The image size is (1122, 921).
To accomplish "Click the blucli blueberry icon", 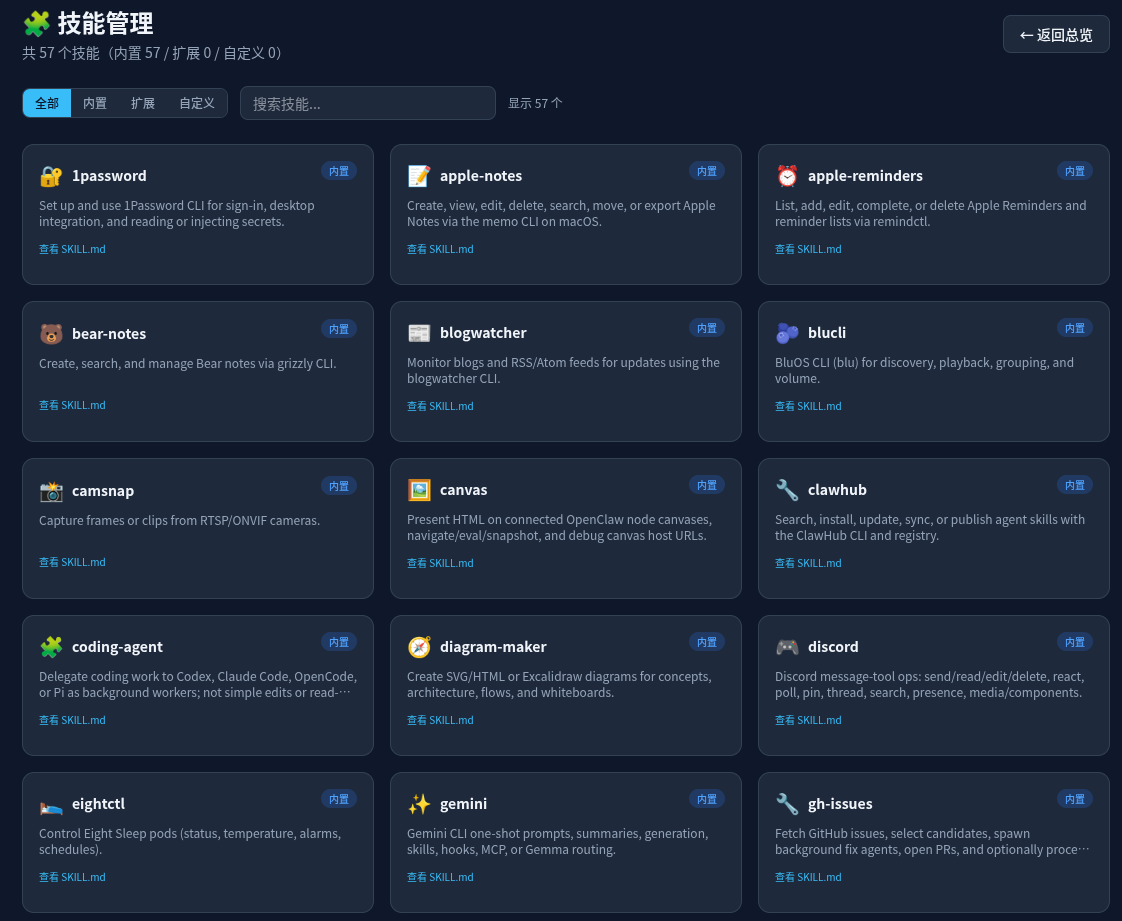I will [x=787, y=333].
